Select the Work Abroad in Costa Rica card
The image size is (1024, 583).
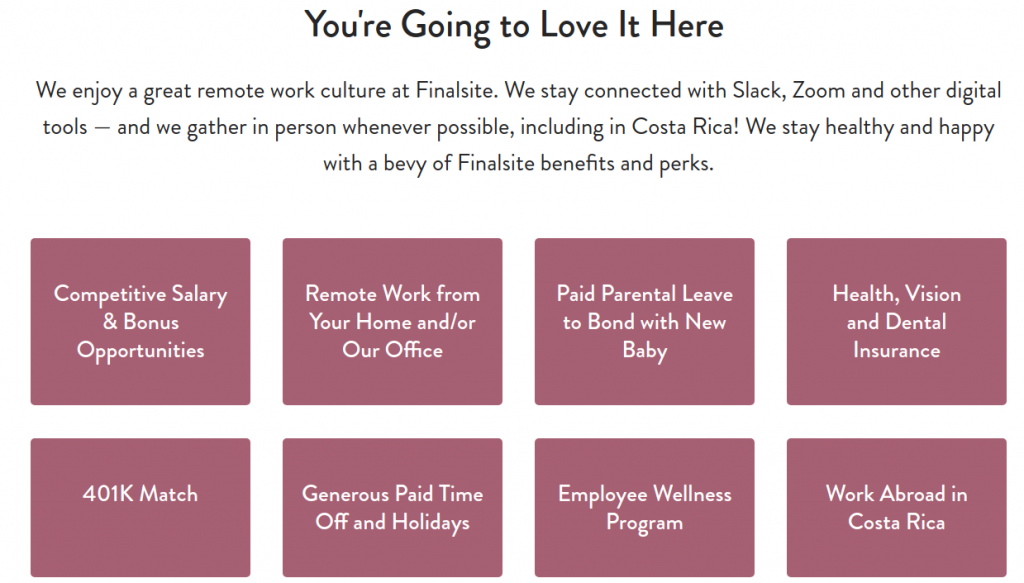tap(897, 507)
